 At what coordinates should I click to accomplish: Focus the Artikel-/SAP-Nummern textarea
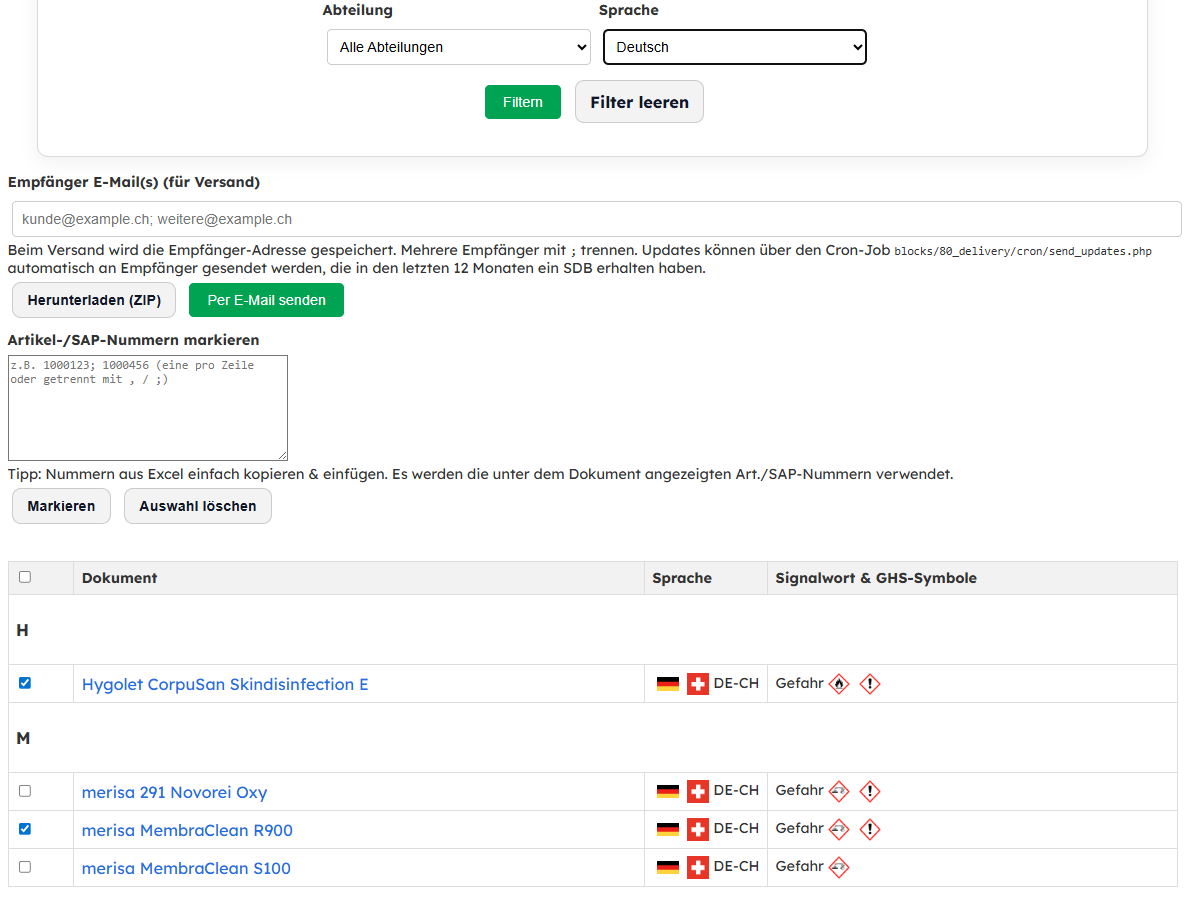click(148, 408)
